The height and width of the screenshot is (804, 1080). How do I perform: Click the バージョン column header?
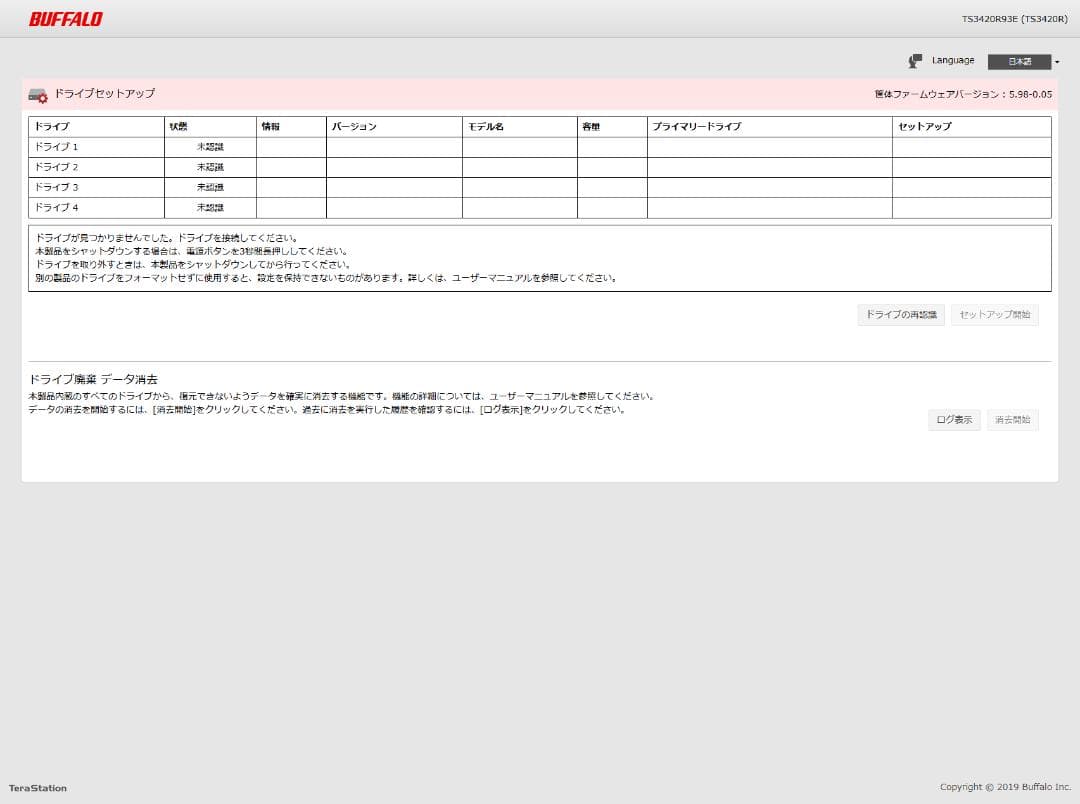point(350,126)
